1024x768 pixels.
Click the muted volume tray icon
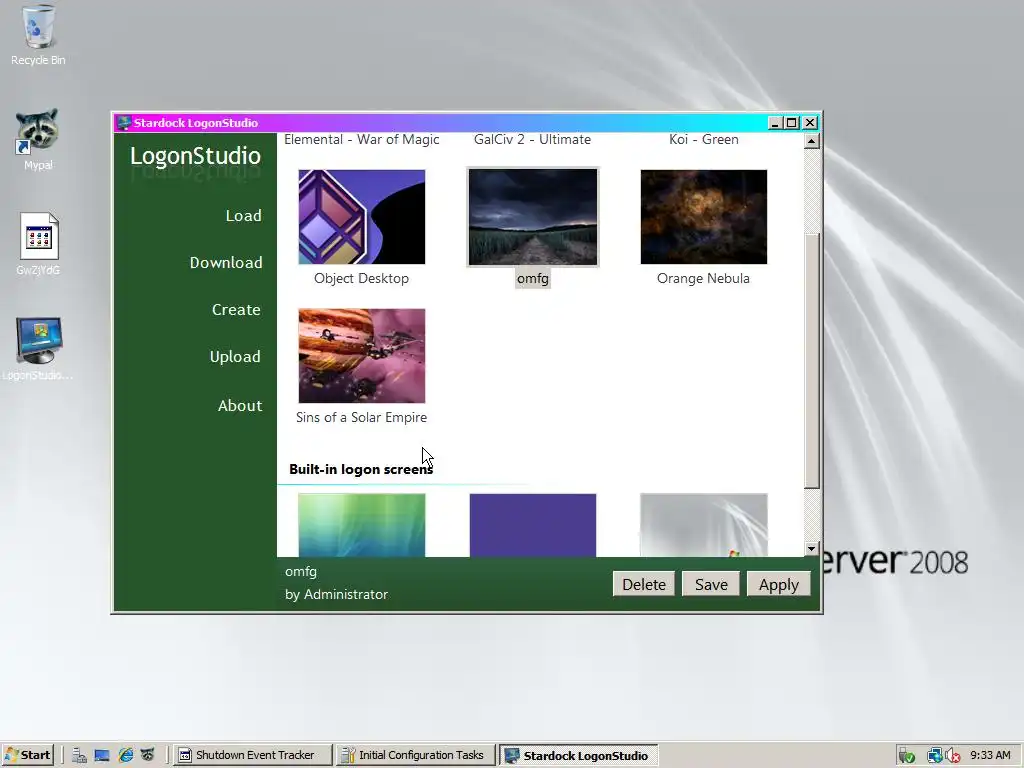[x=953, y=756]
